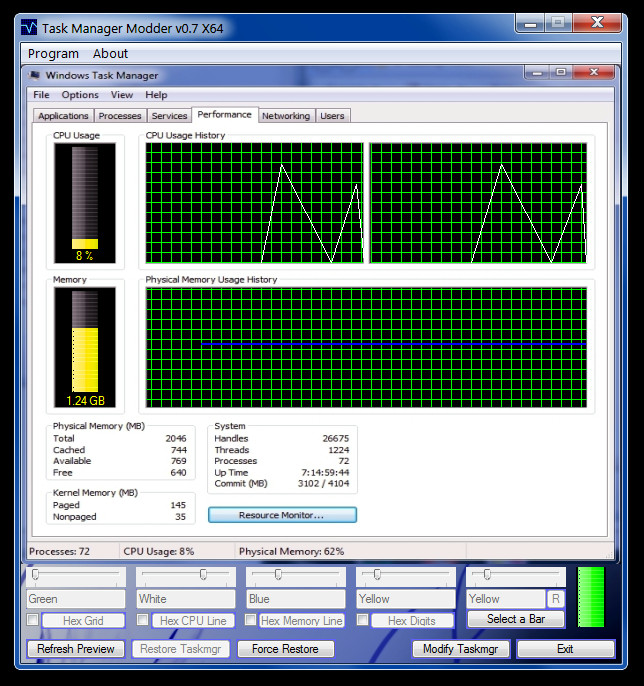Viewport: 644px width, 686px height.
Task: Click Force Restore
Action: pos(286,649)
